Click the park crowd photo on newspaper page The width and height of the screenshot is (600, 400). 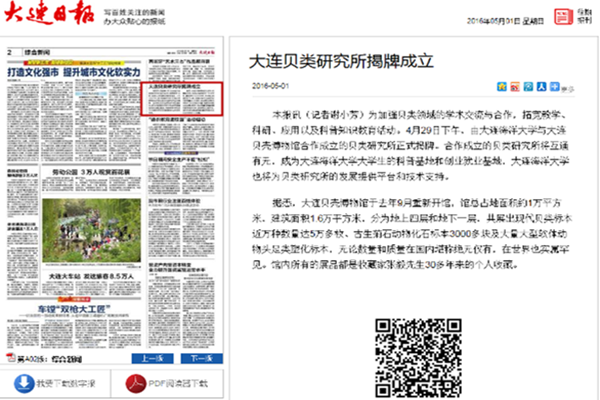click(x=91, y=230)
